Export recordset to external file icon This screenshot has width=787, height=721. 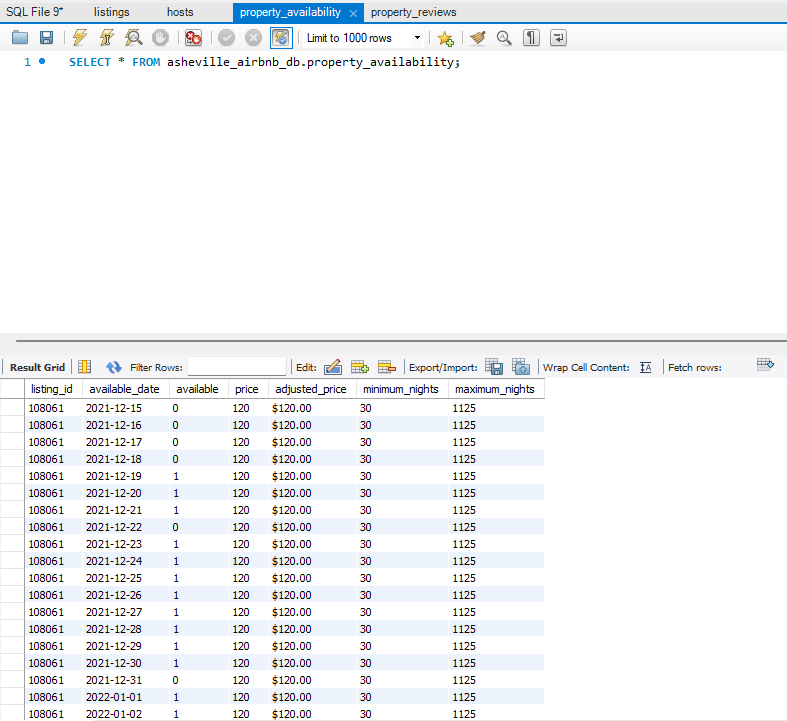[494, 367]
